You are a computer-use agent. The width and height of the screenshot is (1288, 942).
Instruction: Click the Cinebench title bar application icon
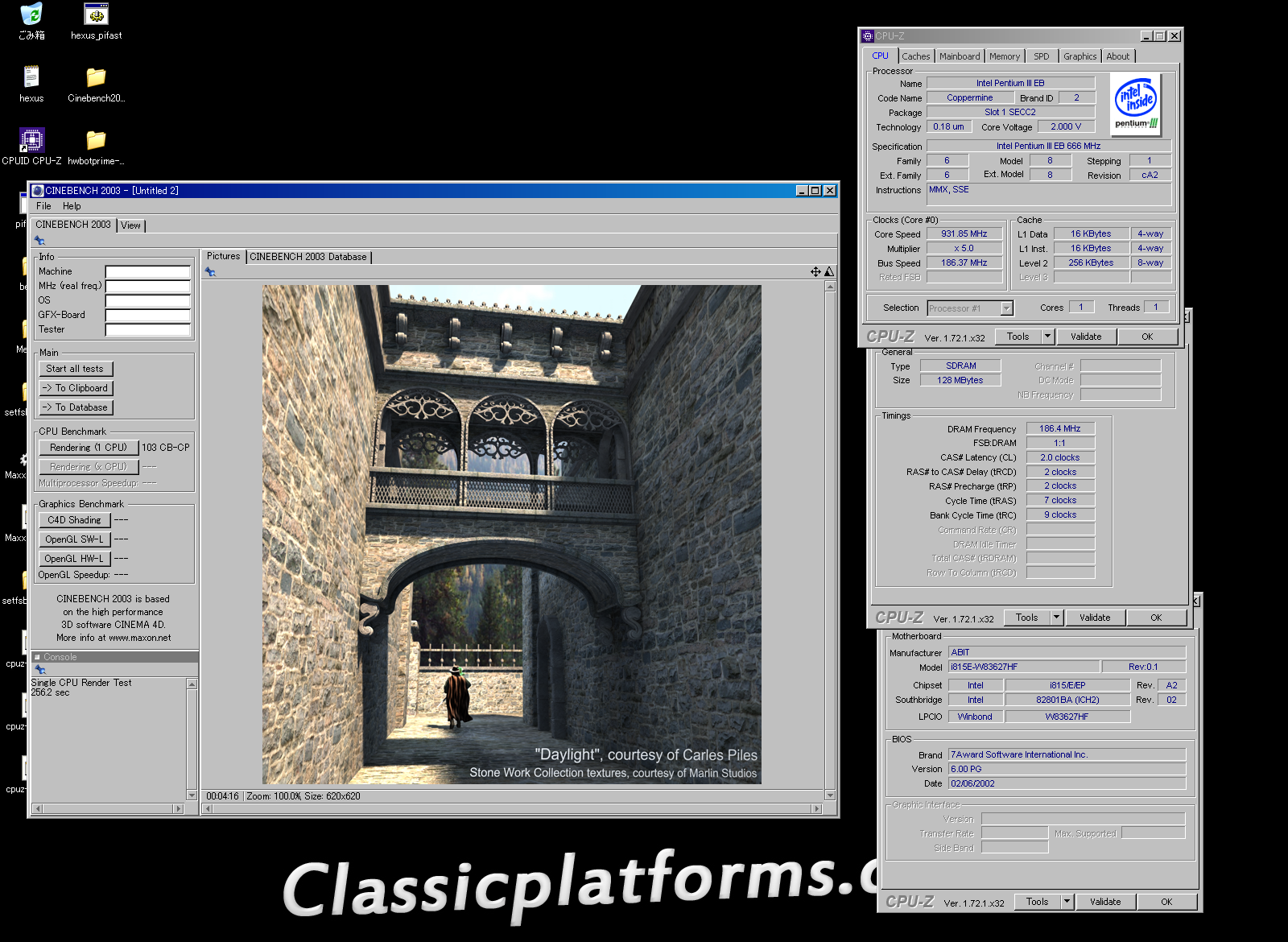37,191
